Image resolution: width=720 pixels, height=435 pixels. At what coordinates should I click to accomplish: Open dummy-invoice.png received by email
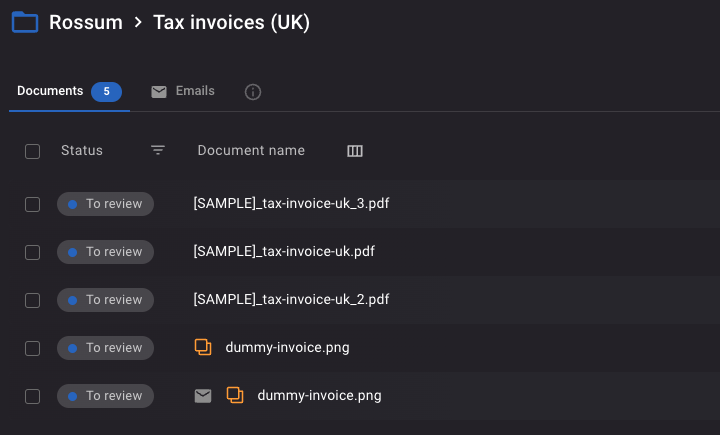pyautogui.click(x=320, y=395)
